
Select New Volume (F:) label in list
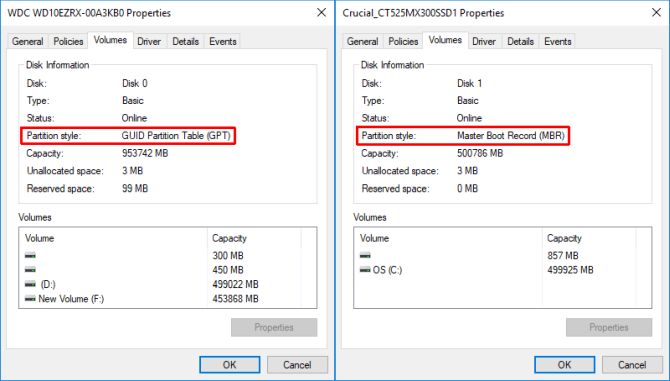[71, 299]
